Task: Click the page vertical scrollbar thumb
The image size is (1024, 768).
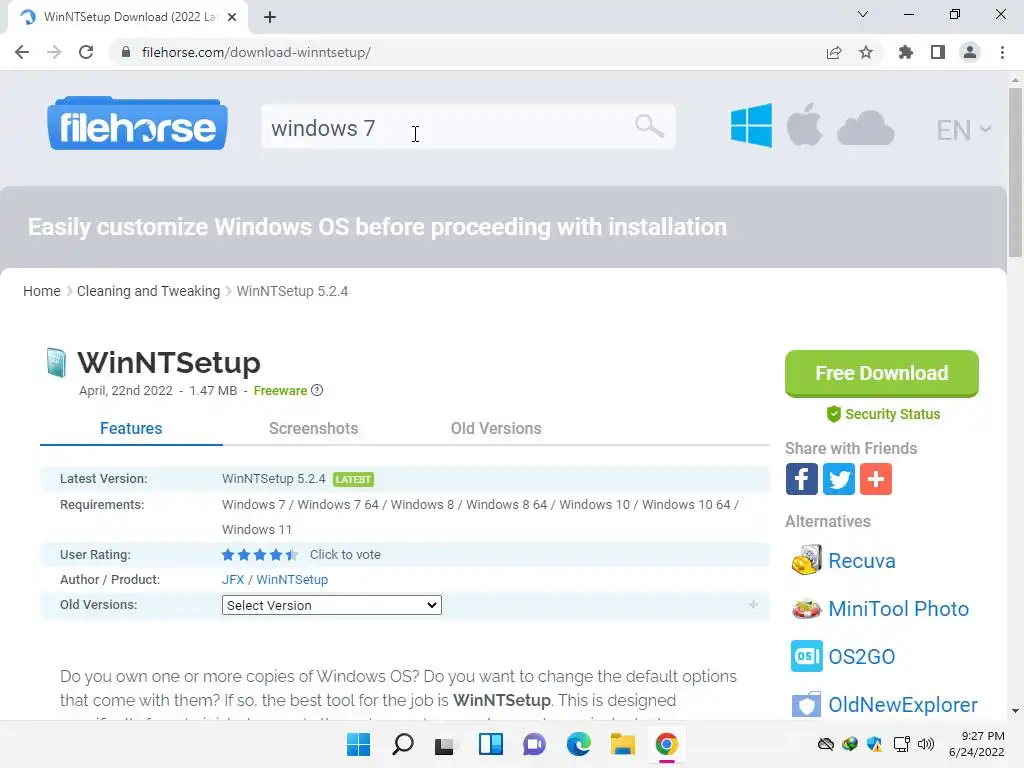Action: pos(1015,172)
